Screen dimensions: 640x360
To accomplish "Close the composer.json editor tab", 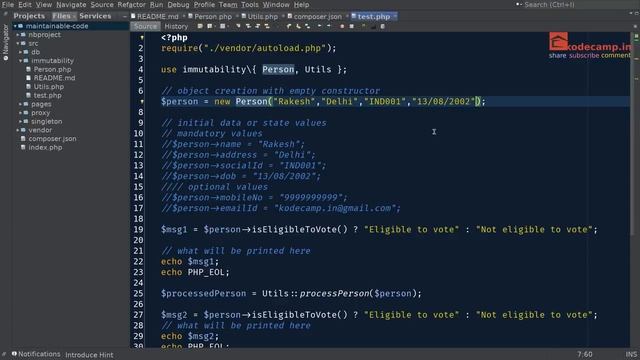I will [x=347, y=16].
